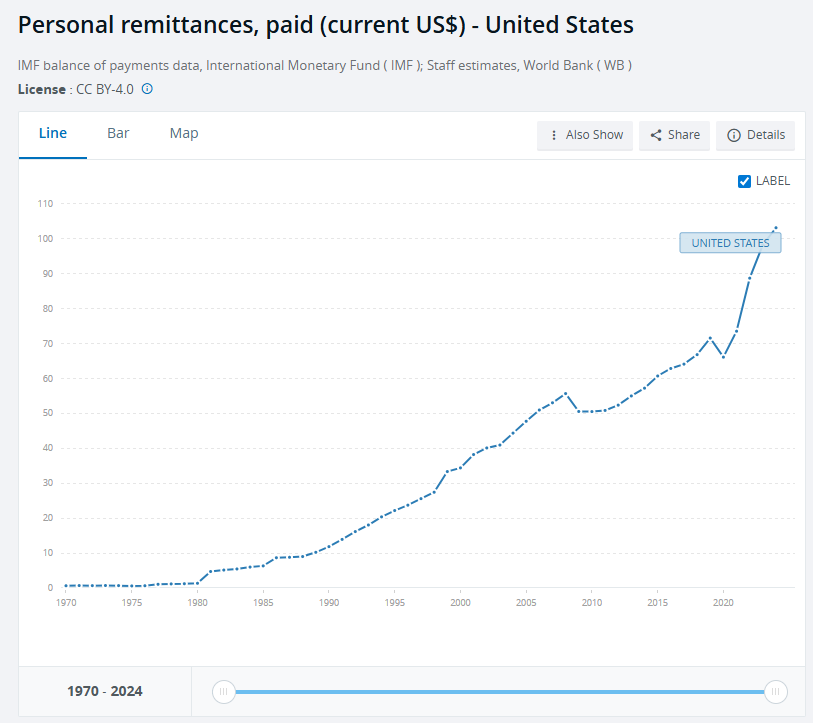Click the Share button
The image size is (813, 723).
pyautogui.click(x=674, y=135)
